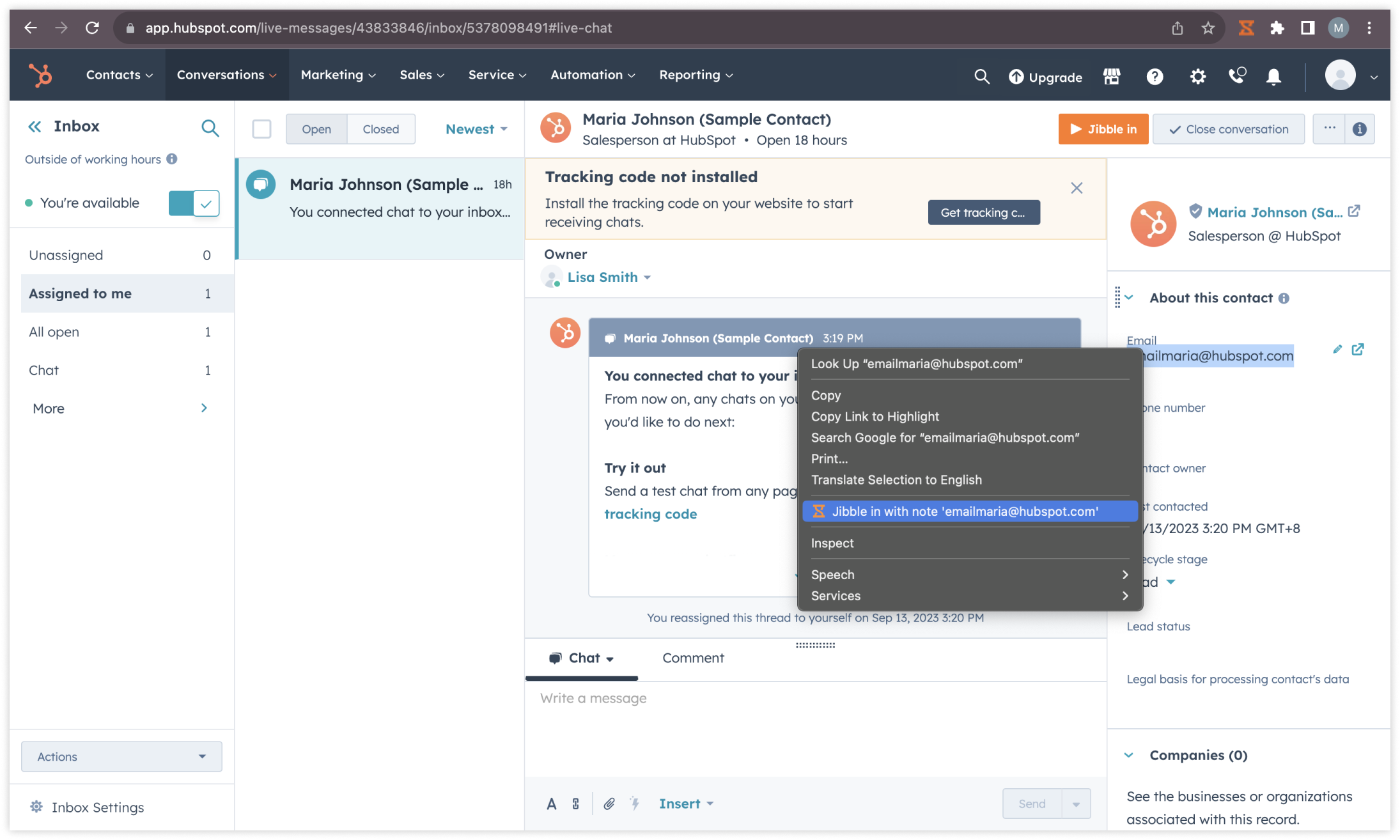
Task: Search the inbox with magnifier icon
Action: click(x=210, y=128)
